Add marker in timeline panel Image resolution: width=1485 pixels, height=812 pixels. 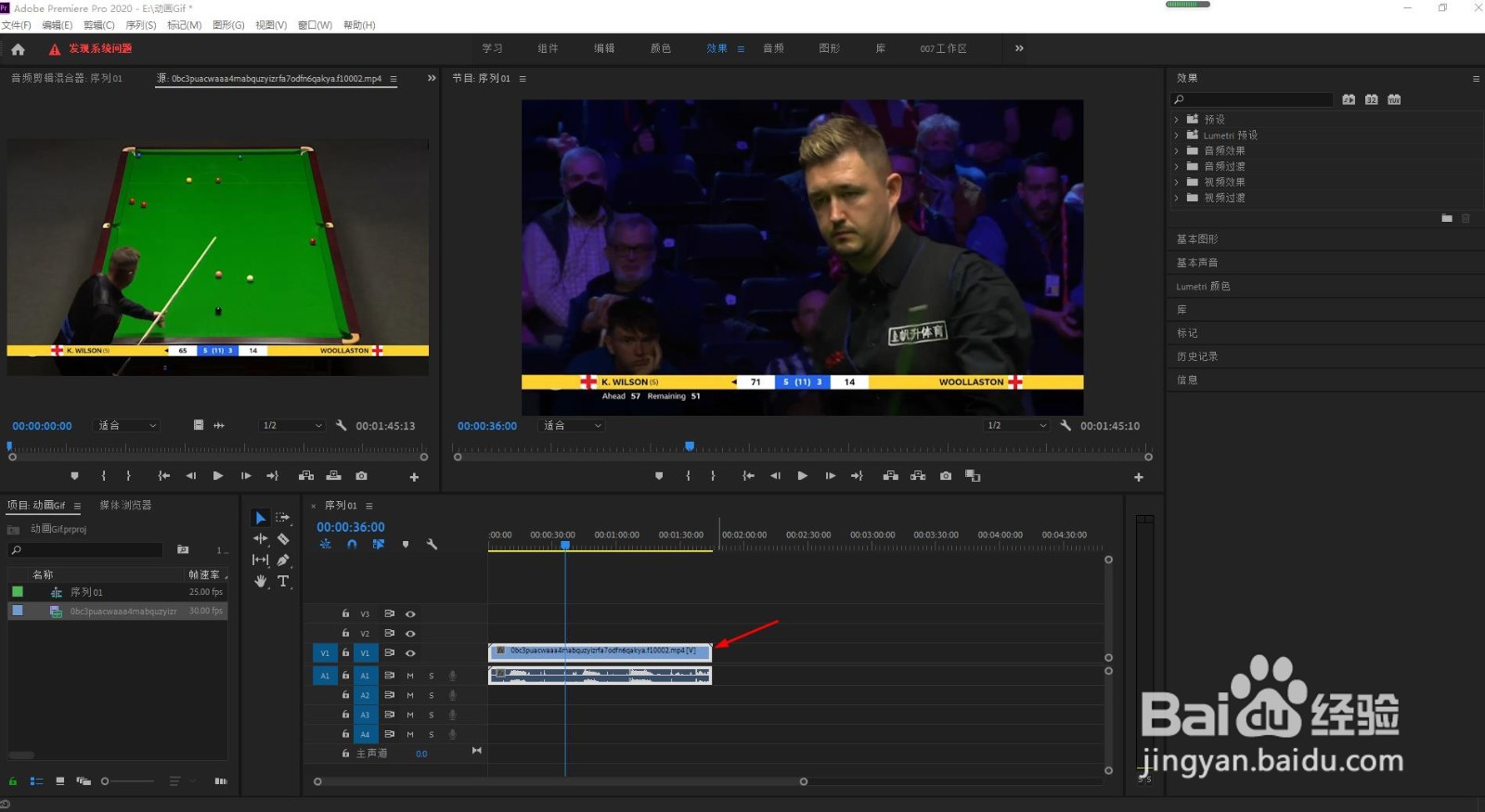click(x=406, y=545)
